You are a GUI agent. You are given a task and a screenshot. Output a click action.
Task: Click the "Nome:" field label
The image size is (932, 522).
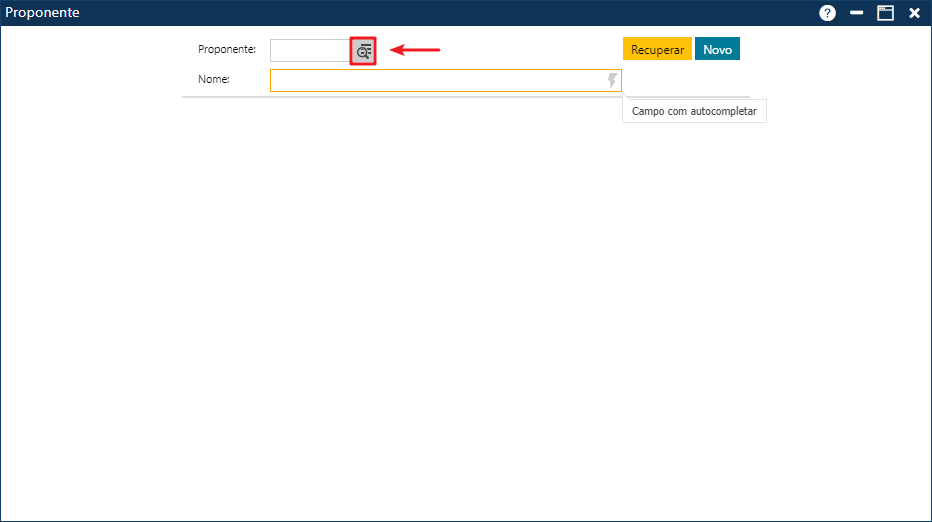click(x=214, y=79)
